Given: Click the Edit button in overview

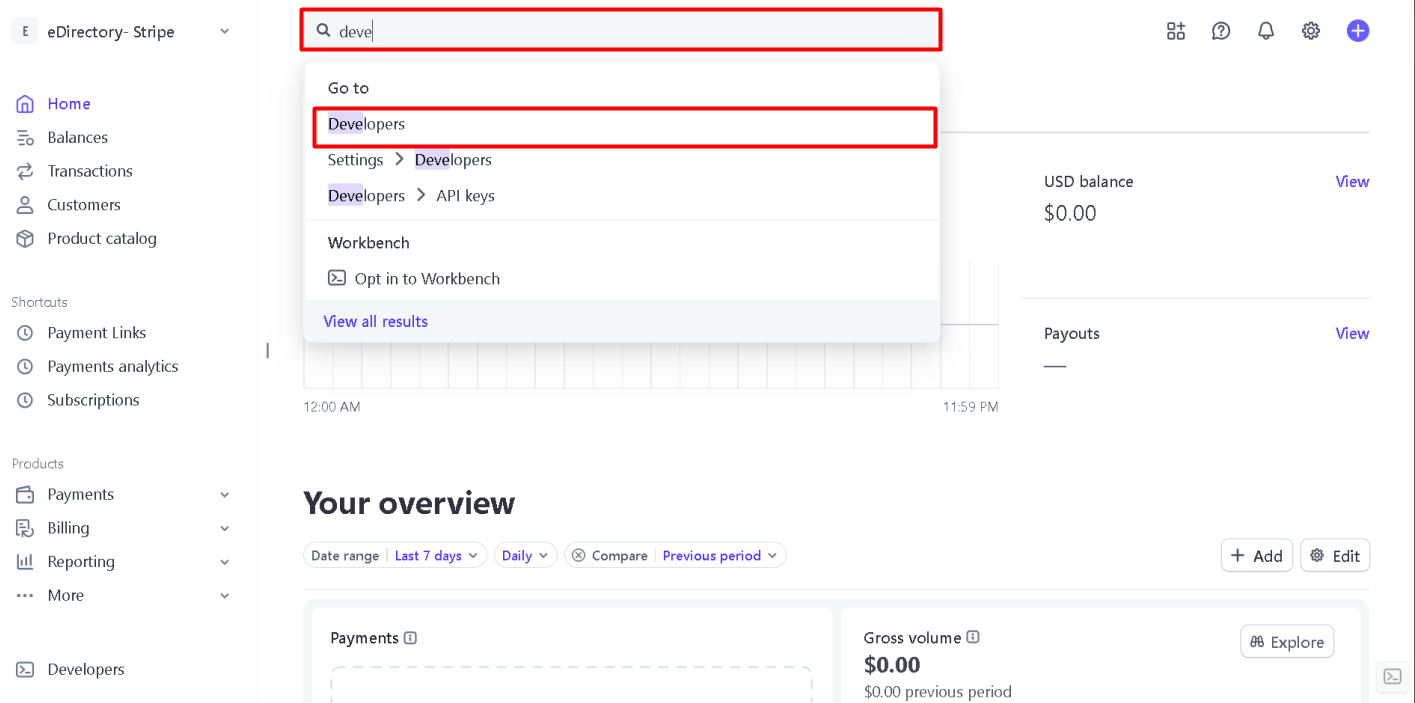Looking at the screenshot, I should [1335, 555].
